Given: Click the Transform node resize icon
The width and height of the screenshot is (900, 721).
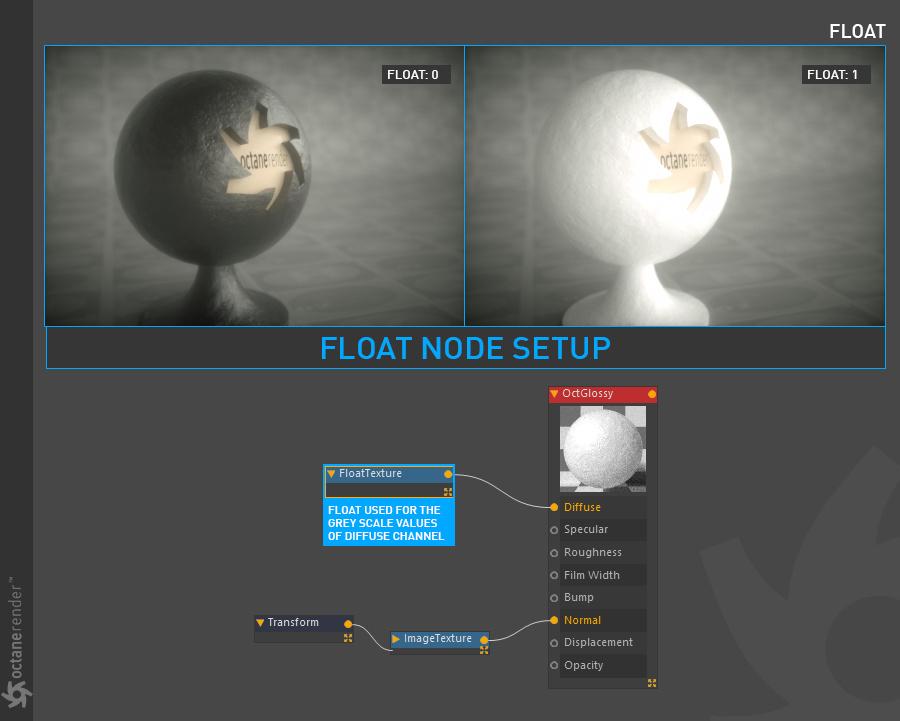Looking at the screenshot, I should (348, 638).
